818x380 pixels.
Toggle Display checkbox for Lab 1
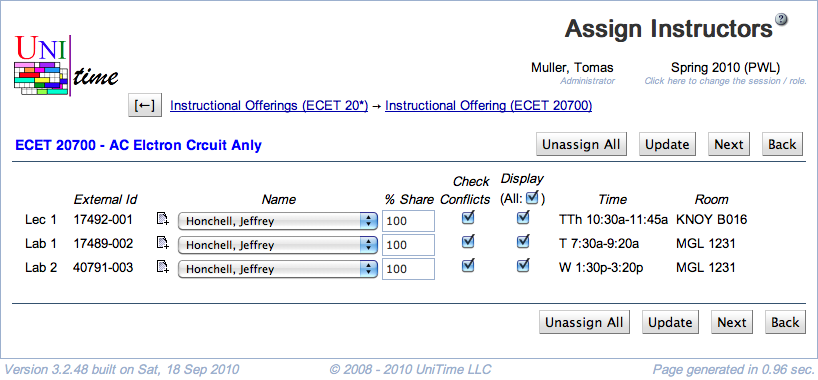523,242
